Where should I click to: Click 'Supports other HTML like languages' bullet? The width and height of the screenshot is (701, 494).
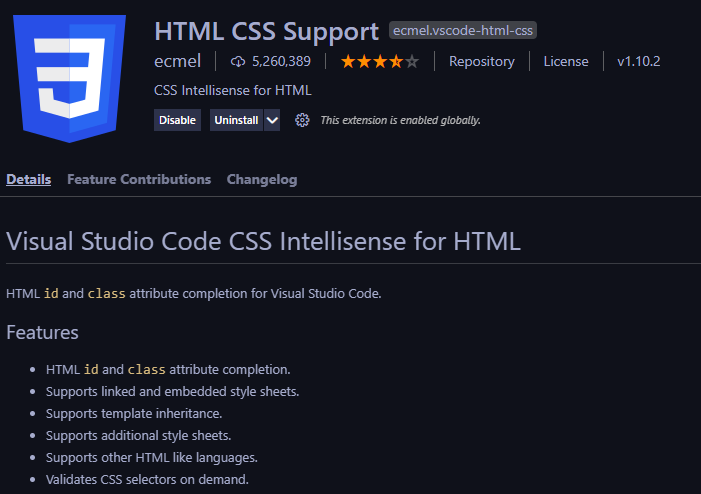click(x=152, y=458)
